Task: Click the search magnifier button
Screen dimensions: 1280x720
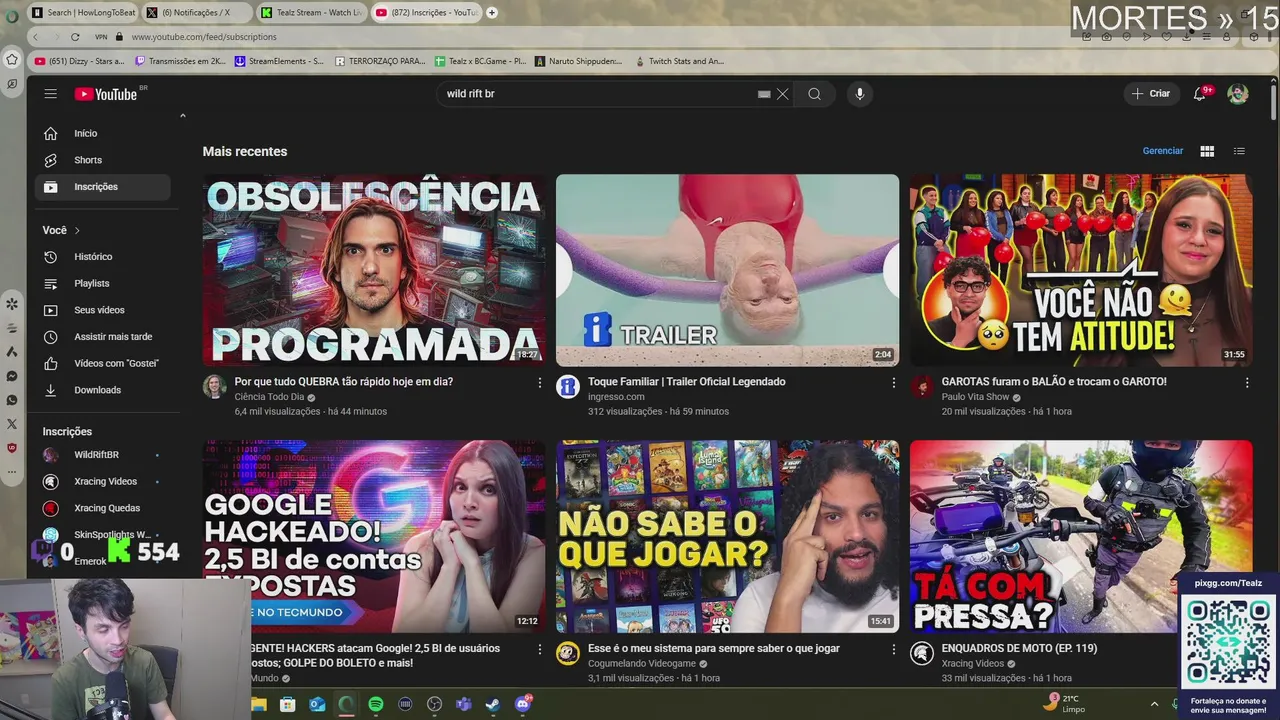Action: pos(814,94)
